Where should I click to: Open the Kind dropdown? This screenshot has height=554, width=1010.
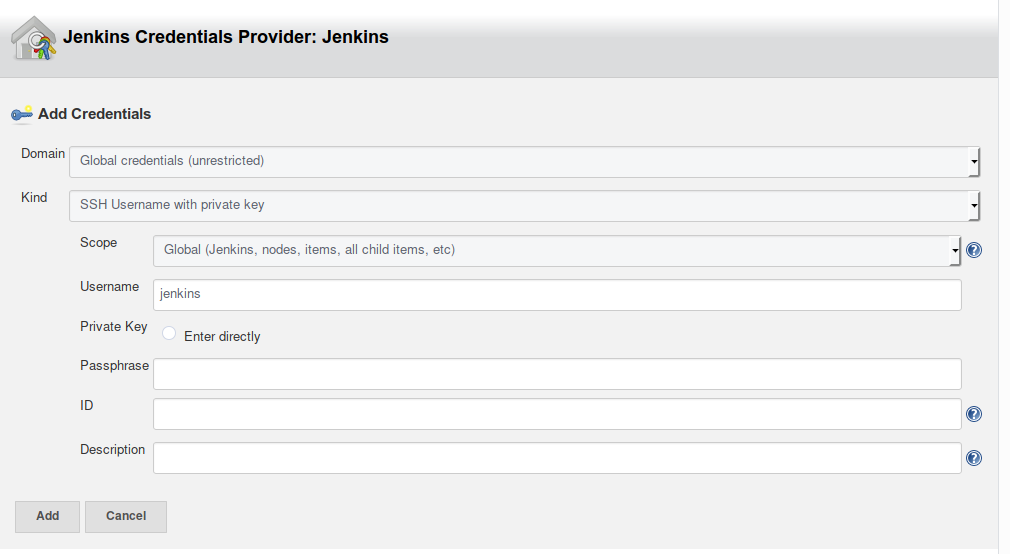pos(524,205)
